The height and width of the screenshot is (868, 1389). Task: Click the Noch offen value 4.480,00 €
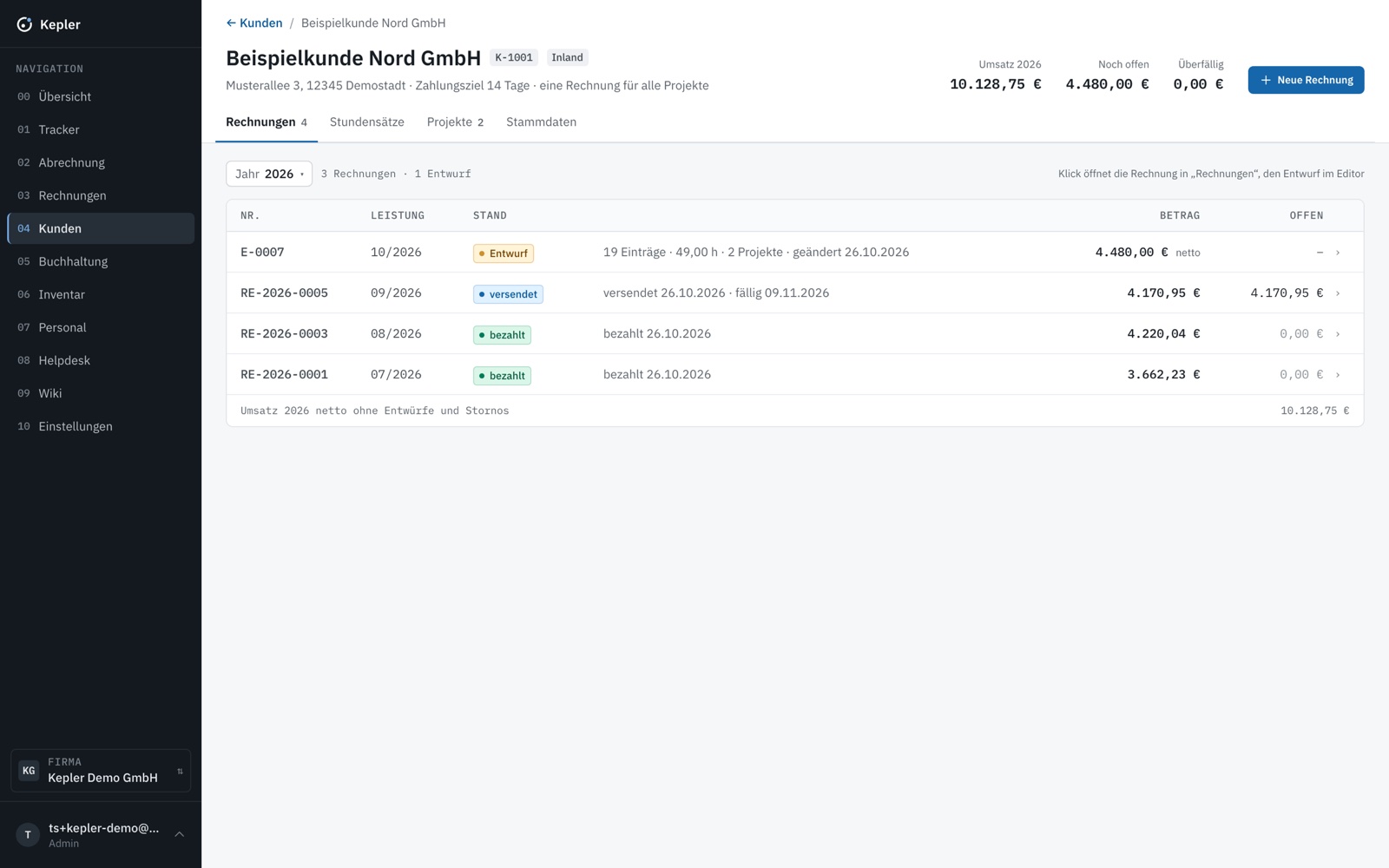tap(1107, 84)
